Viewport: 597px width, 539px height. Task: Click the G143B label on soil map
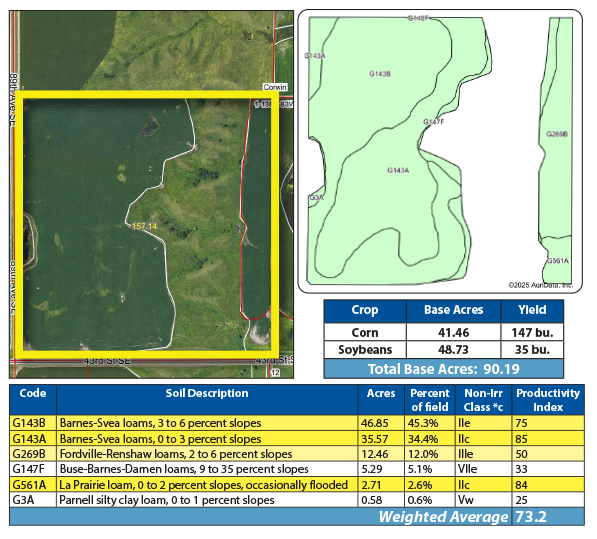coord(380,74)
